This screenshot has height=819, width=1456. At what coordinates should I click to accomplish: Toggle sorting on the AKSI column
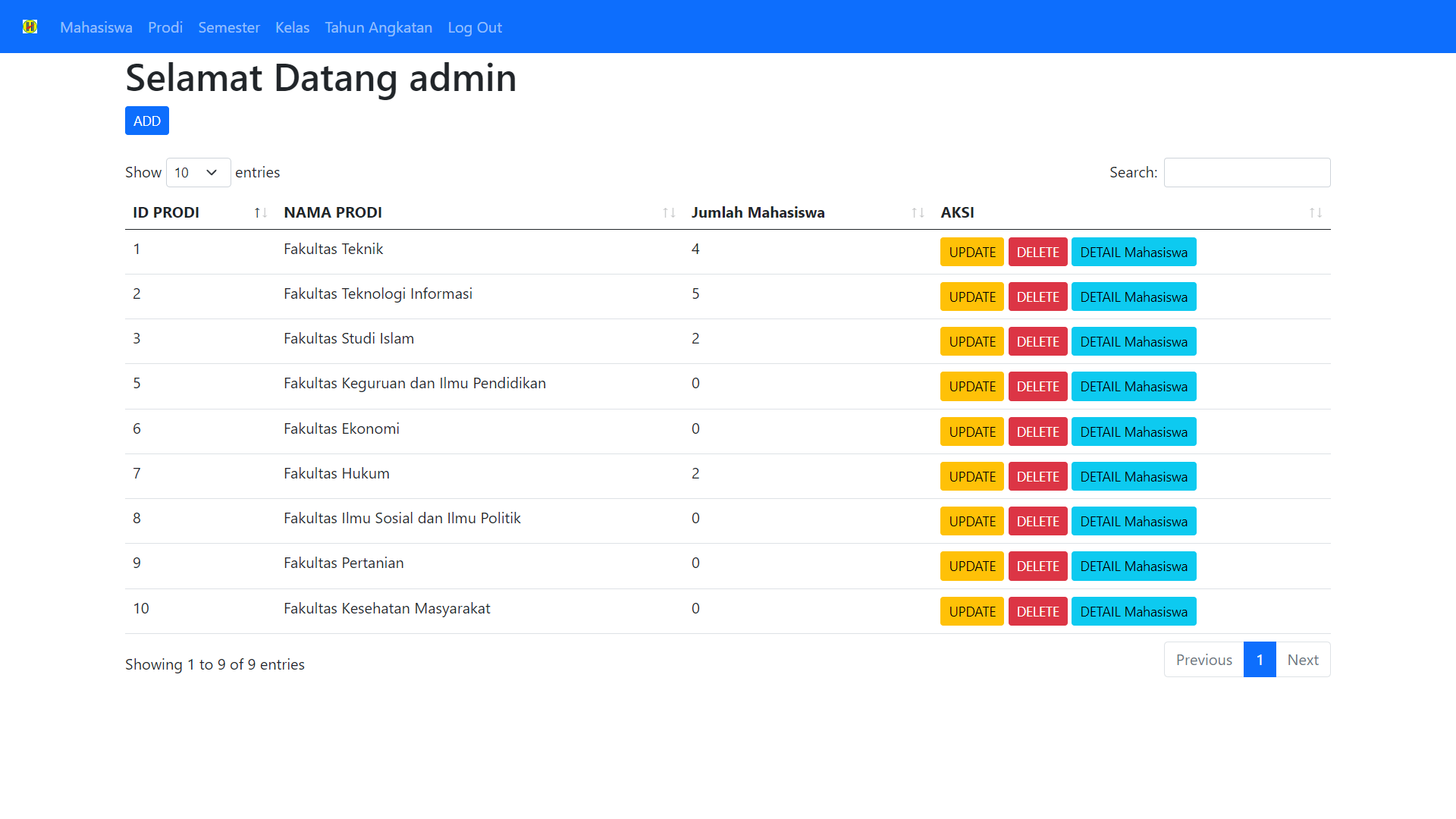coord(1316,213)
